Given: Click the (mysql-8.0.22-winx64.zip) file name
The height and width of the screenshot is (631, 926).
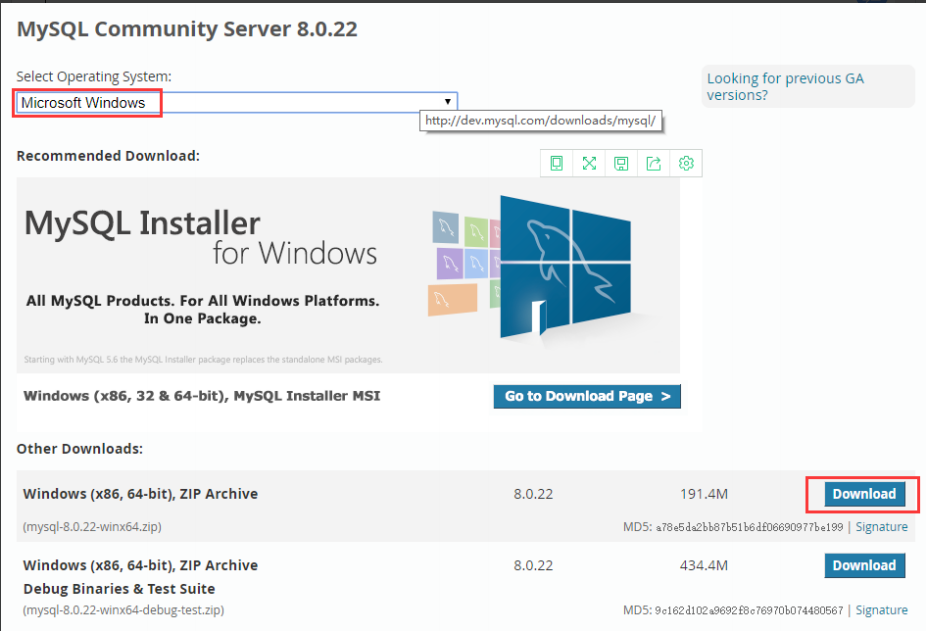Looking at the screenshot, I should (x=92, y=526).
